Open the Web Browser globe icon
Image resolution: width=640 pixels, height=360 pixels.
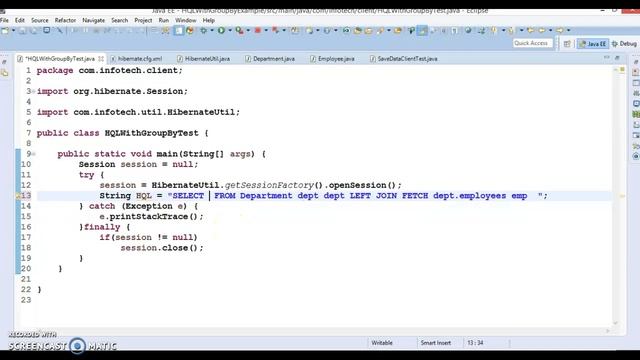(x=468, y=30)
